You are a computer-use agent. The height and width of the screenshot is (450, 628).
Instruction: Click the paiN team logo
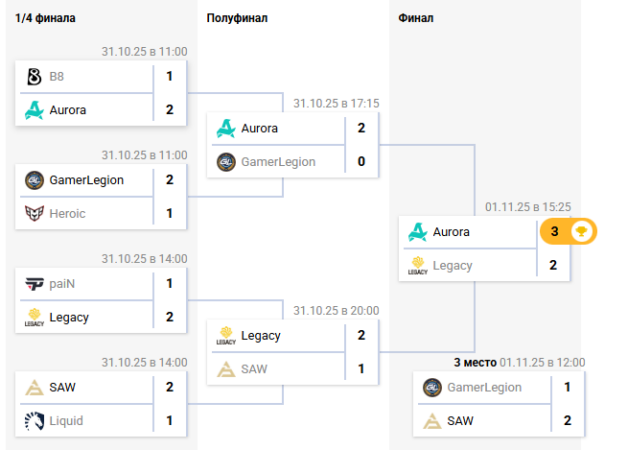[34, 283]
